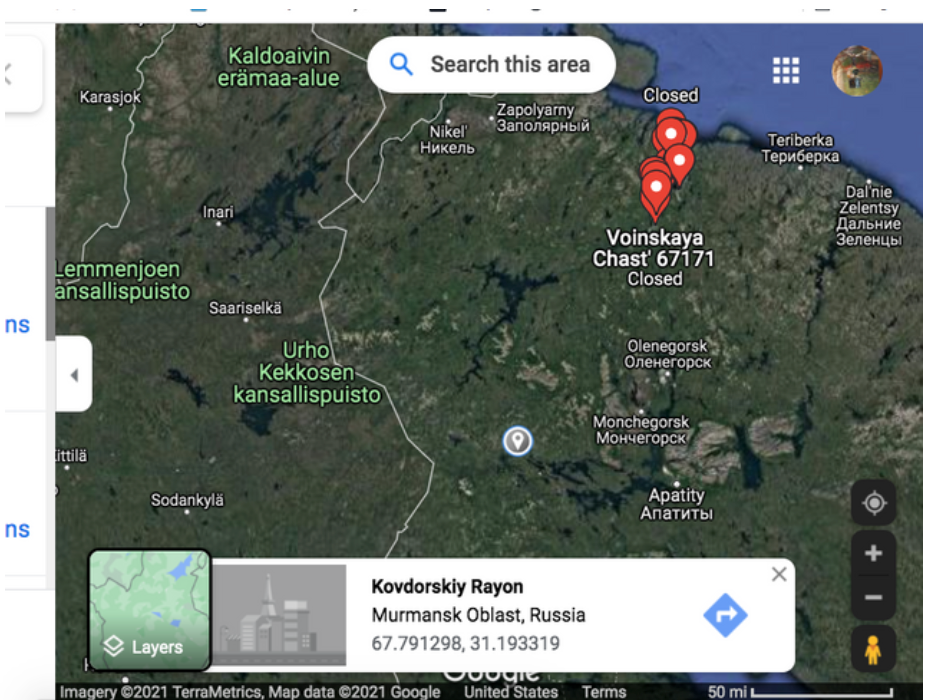Screen dimensions: 931x700
Task: Click the Search this area magnifier icon
Action: (x=401, y=64)
